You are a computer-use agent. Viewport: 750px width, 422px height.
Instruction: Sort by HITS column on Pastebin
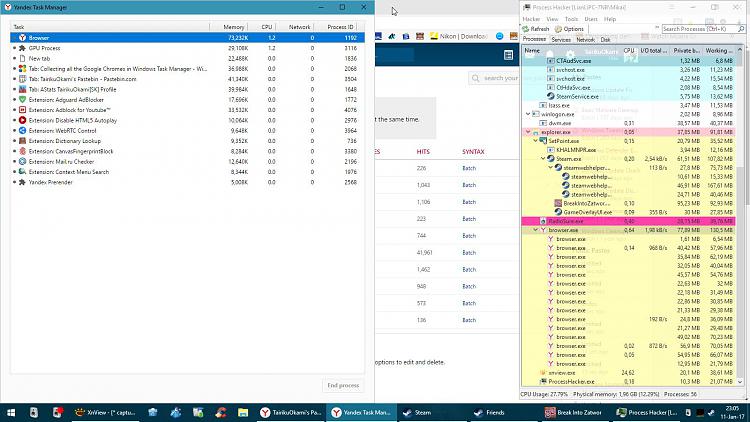[x=423, y=152]
